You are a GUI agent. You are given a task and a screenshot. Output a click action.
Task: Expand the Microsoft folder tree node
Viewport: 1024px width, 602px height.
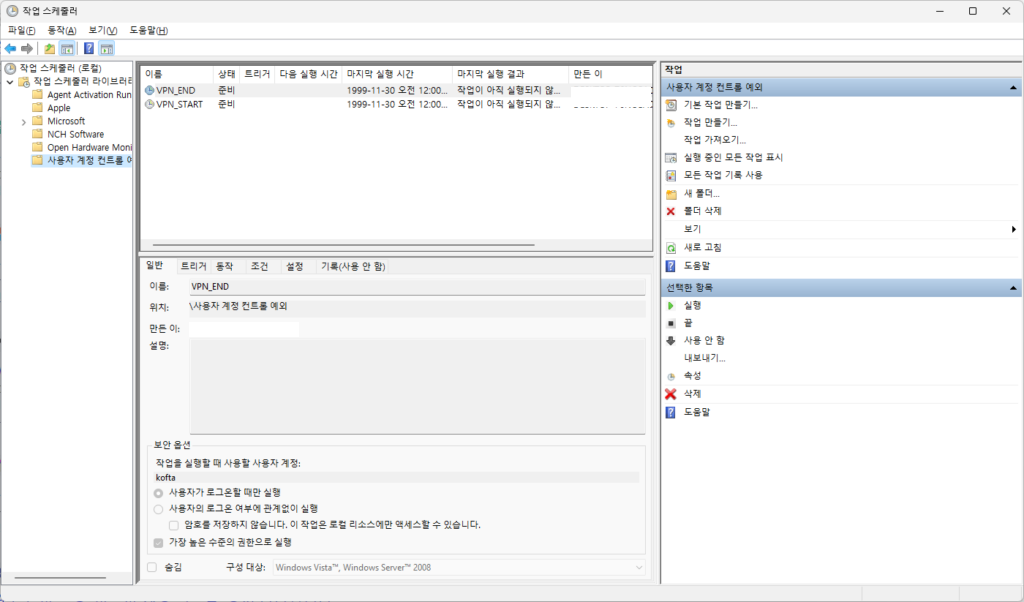(24, 121)
